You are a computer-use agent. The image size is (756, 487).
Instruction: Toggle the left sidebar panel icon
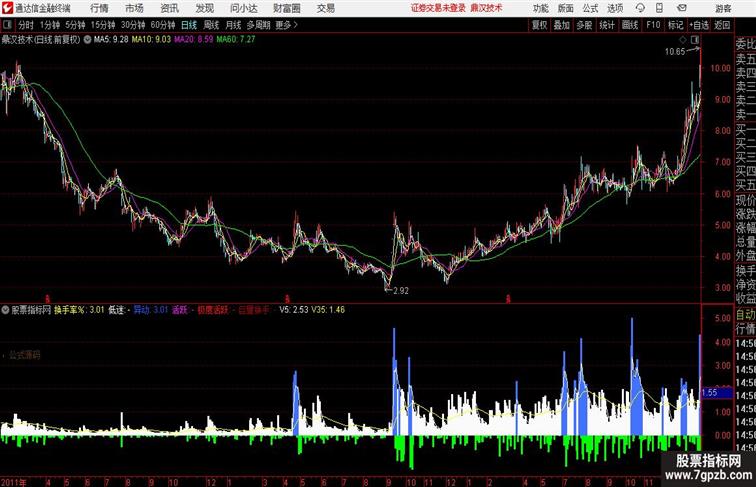[7, 25]
